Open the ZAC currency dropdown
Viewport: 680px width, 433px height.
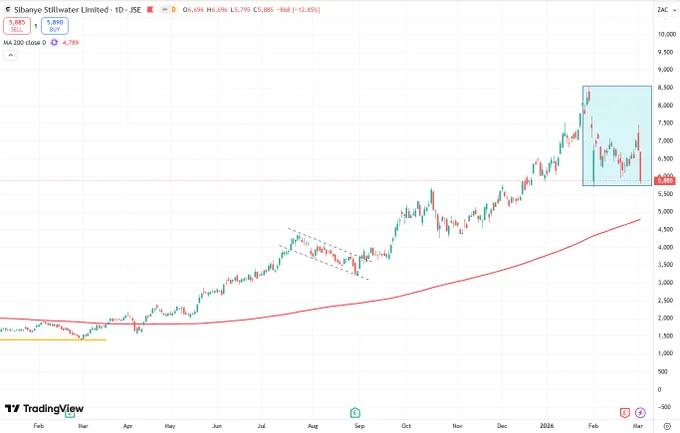[667, 10]
